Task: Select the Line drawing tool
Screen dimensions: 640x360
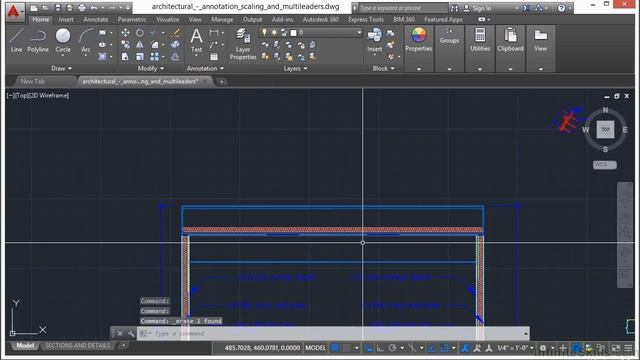Action: pyautogui.click(x=16, y=40)
